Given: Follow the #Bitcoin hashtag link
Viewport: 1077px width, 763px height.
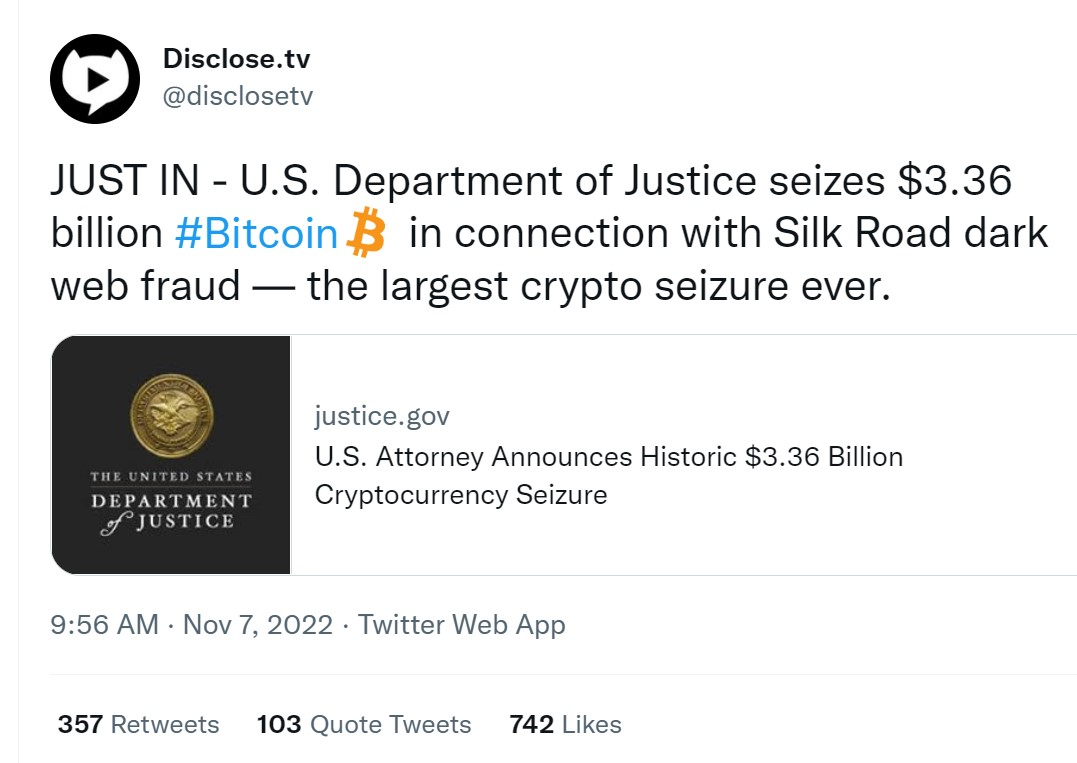Looking at the screenshot, I should (256, 233).
